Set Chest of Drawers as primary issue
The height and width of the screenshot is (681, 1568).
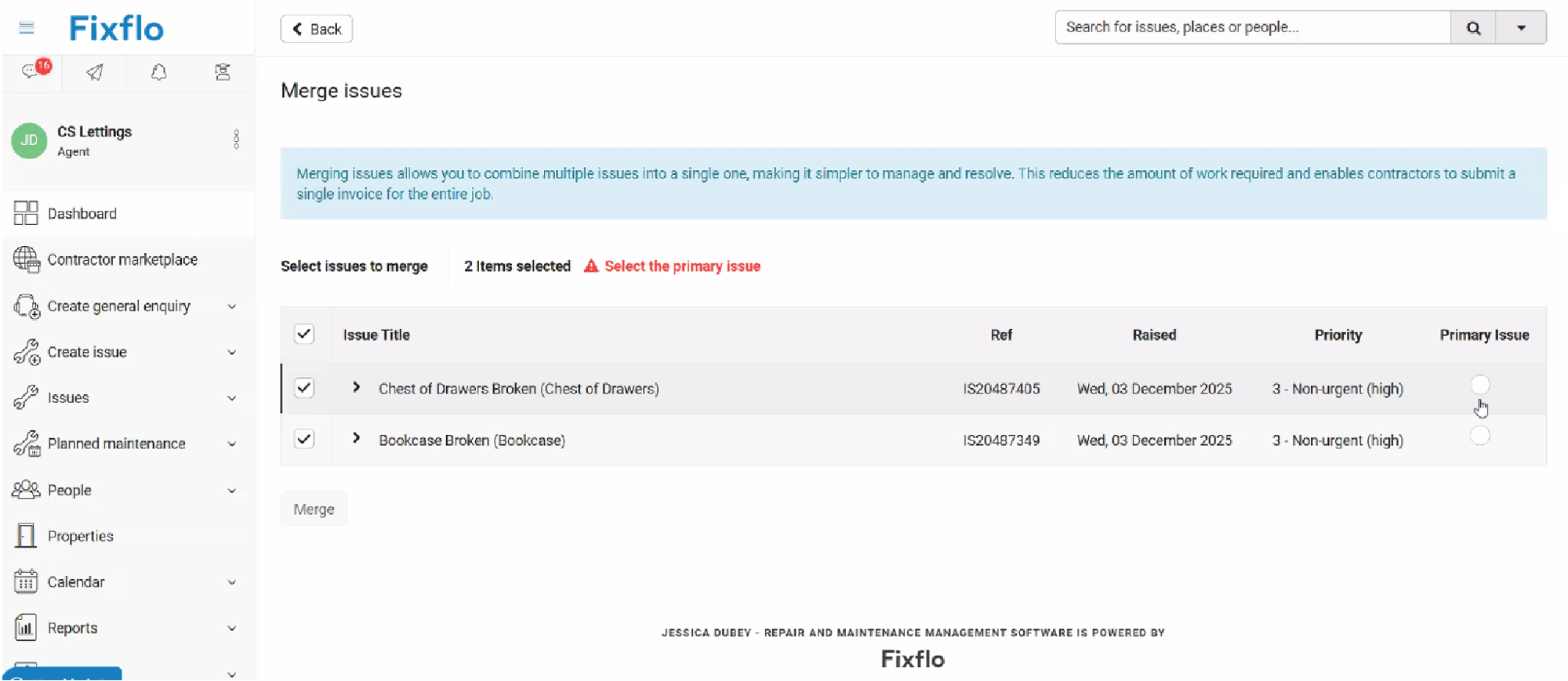pyautogui.click(x=1479, y=385)
